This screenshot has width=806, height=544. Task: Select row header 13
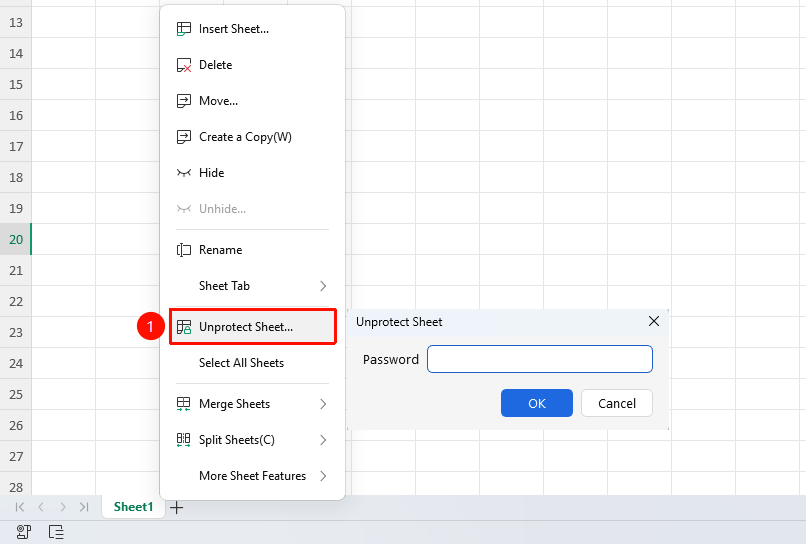pos(16,23)
